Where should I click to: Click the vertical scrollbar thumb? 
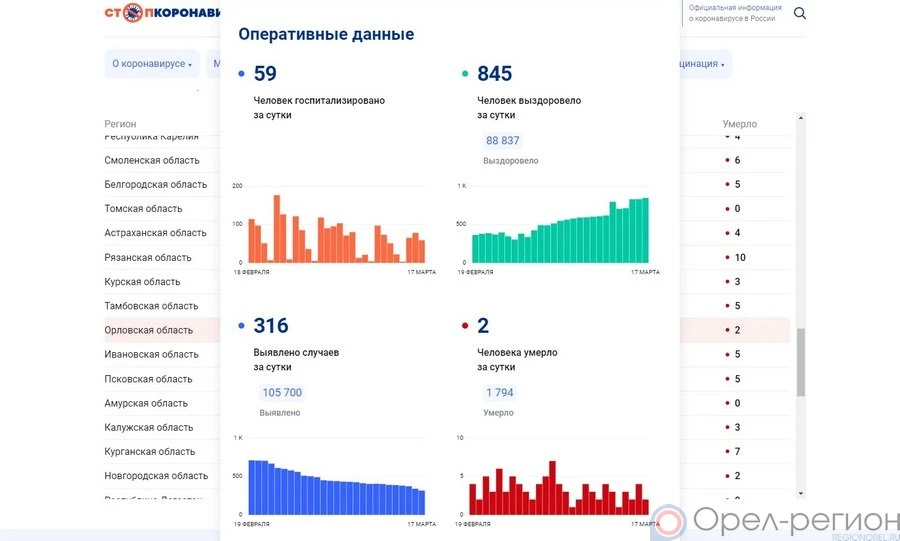click(801, 362)
